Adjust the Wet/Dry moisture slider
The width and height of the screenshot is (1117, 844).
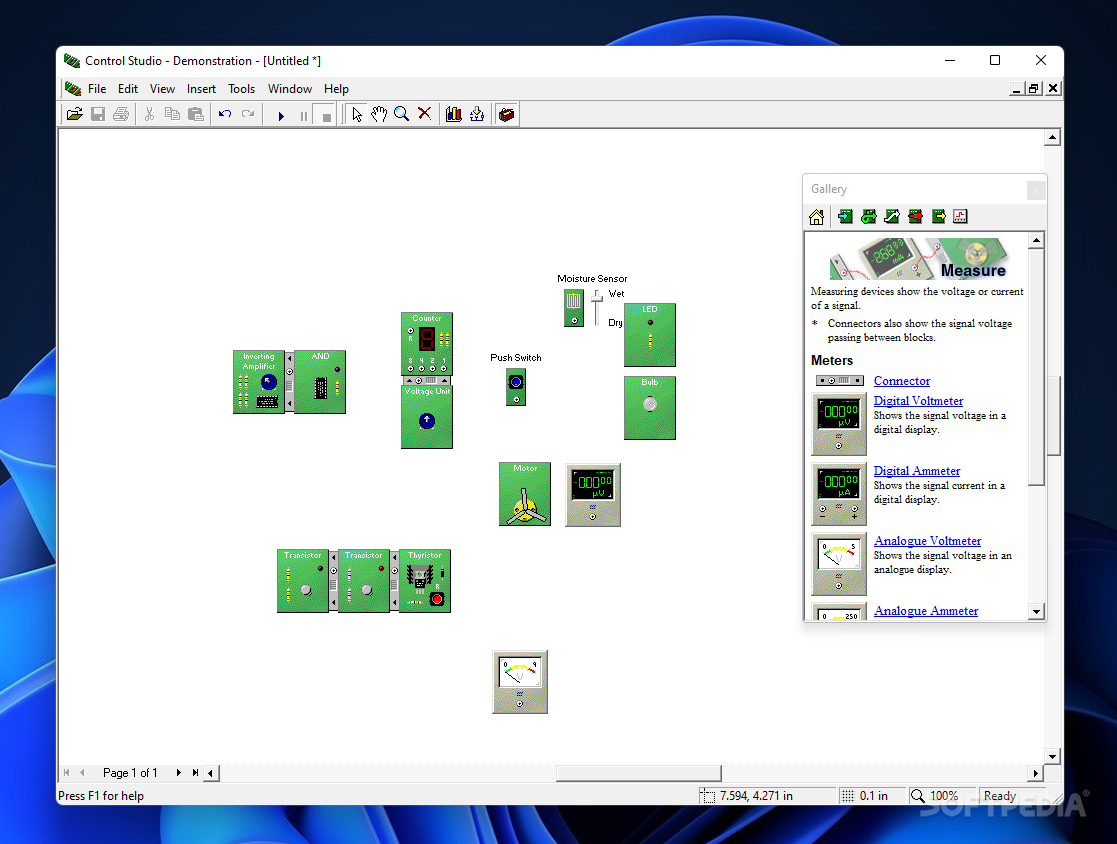(x=597, y=299)
